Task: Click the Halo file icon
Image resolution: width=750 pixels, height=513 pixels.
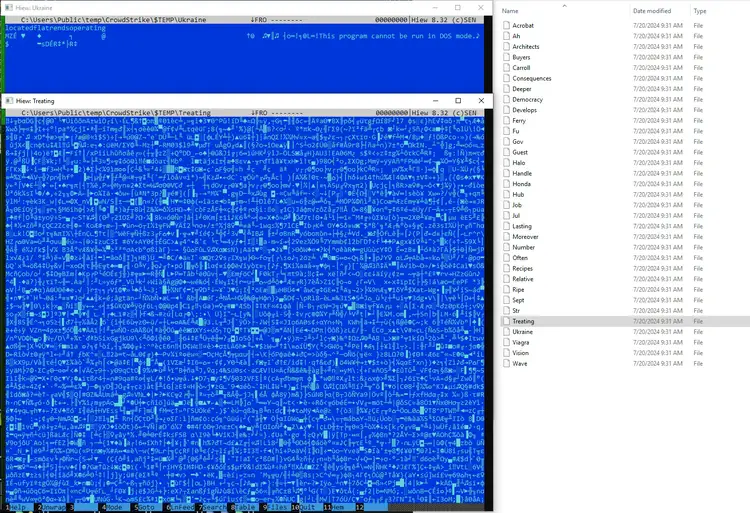Action: coord(506,163)
